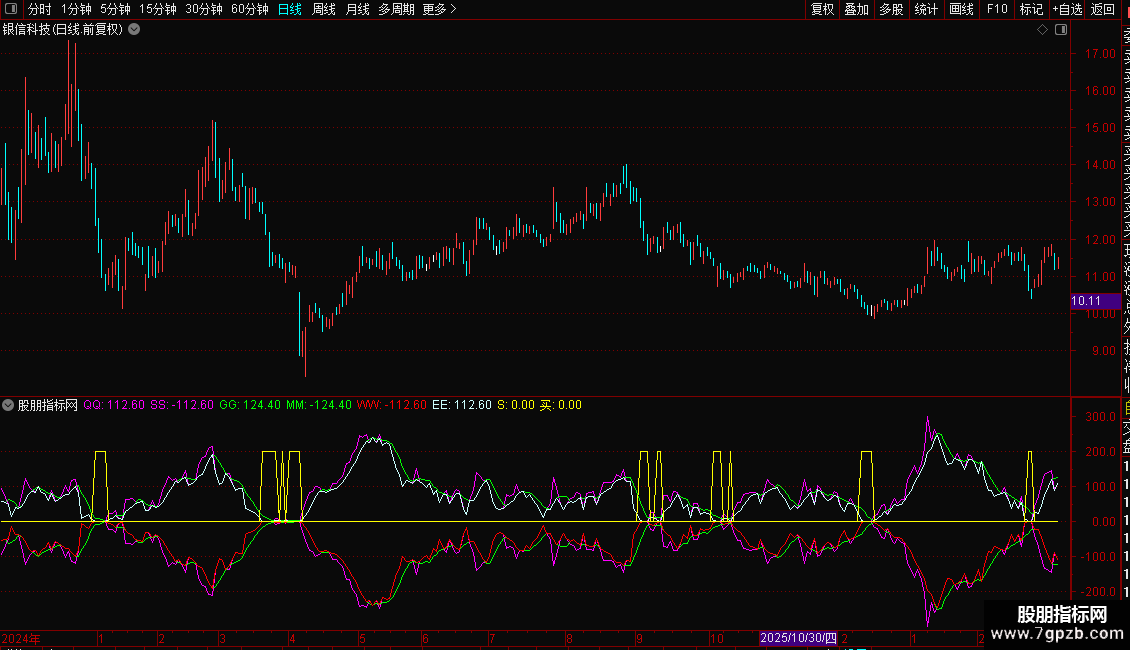The height and width of the screenshot is (650, 1130).
Task: Switch to the 周线 weekly tab
Action: 324,9
